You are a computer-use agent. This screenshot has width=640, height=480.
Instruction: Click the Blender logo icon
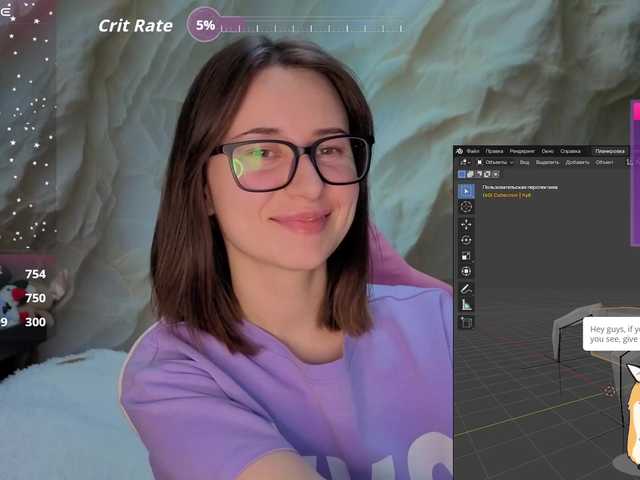pos(460,151)
